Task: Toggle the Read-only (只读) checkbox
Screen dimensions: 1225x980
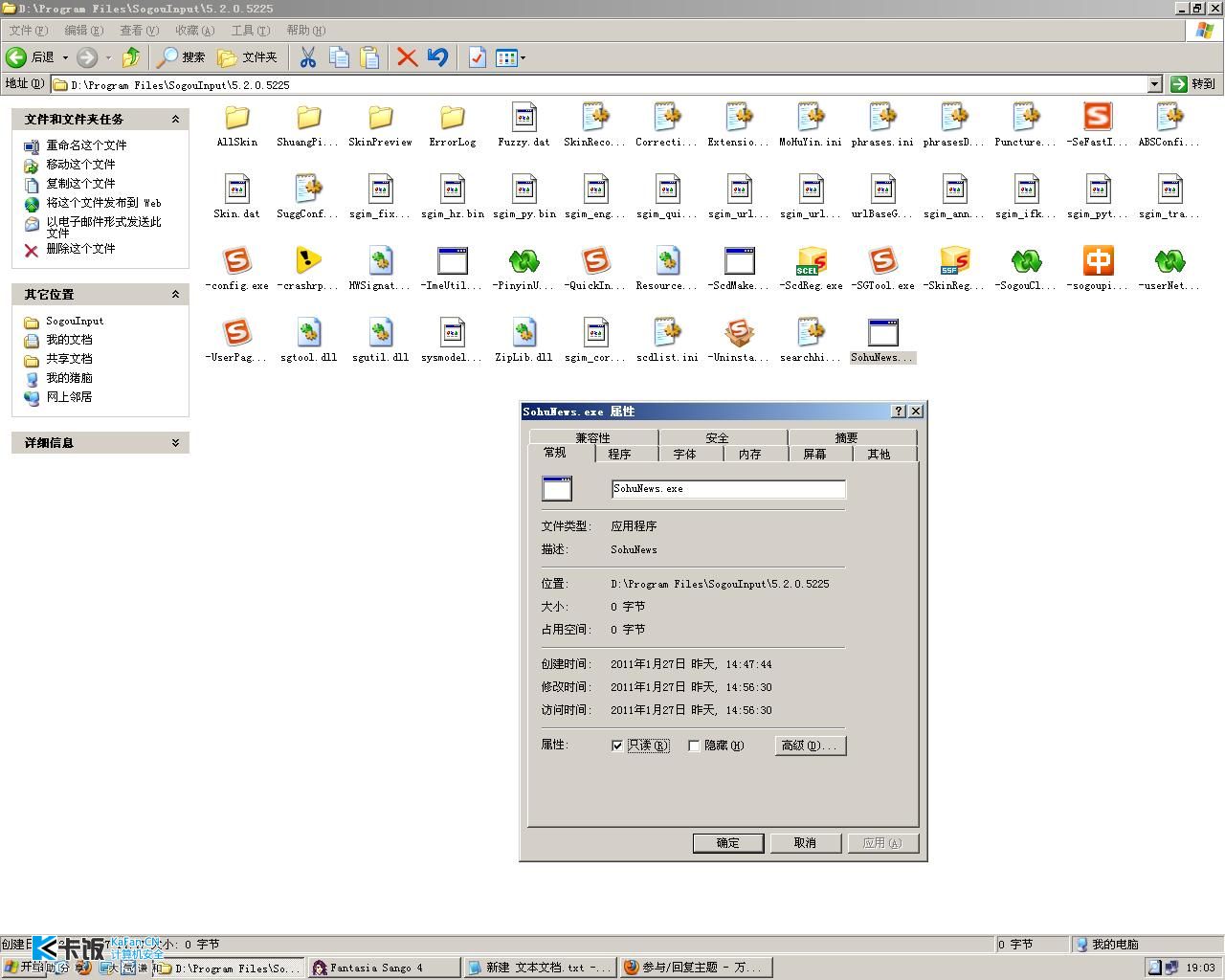Action: tap(617, 746)
